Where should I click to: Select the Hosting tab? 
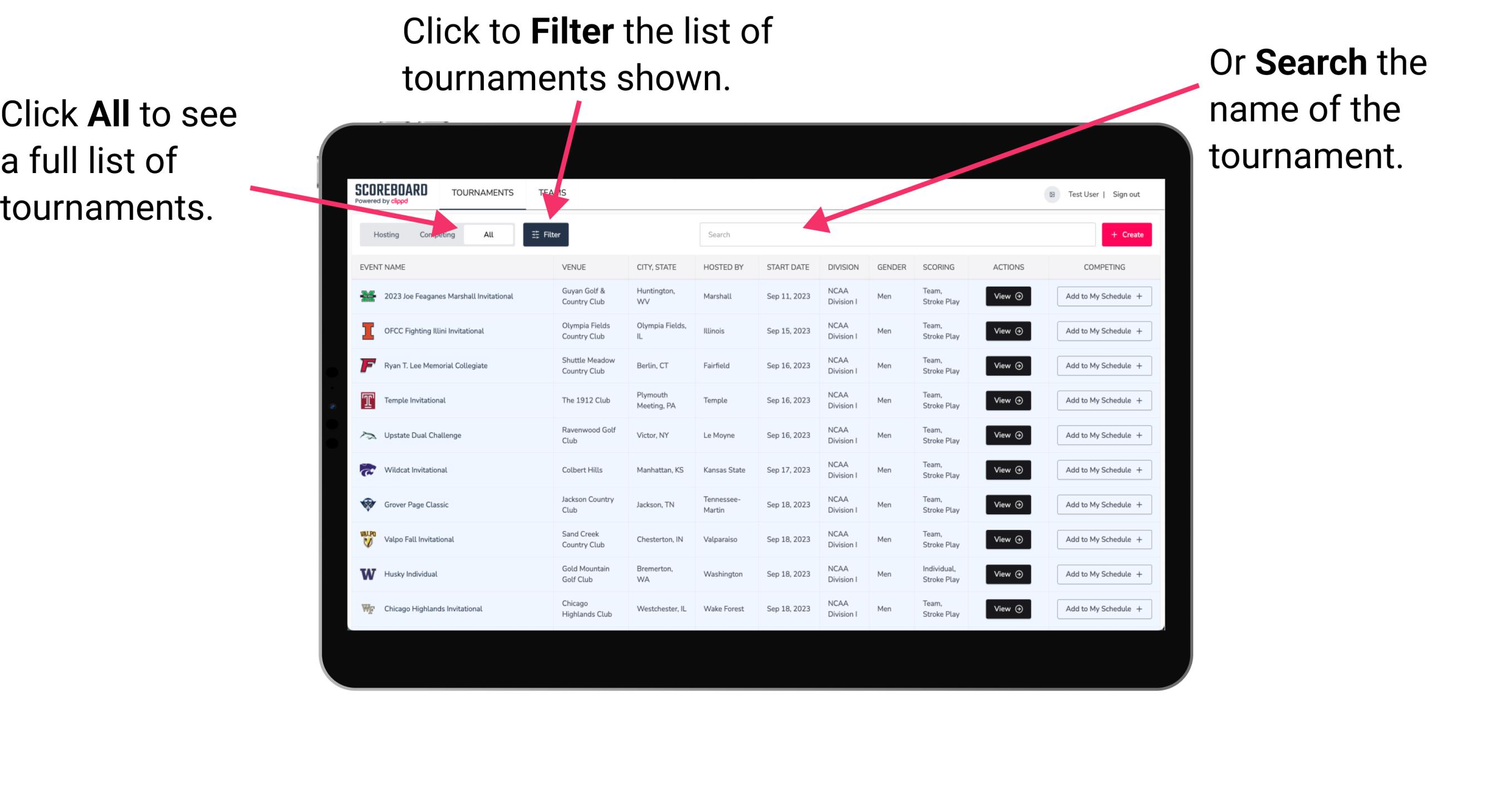(384, 234)
